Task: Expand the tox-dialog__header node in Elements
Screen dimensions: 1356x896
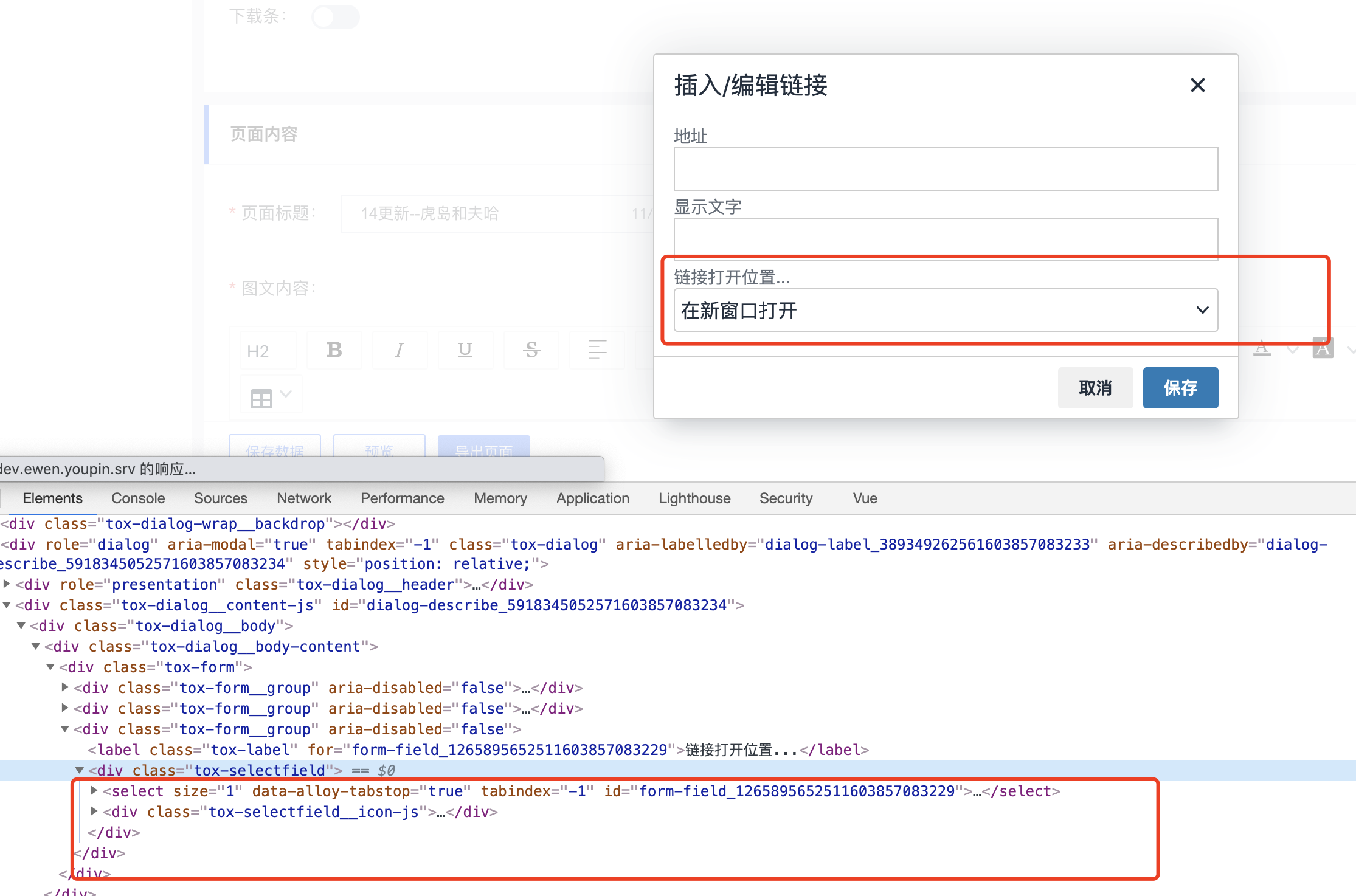Action: pos(7,584)
